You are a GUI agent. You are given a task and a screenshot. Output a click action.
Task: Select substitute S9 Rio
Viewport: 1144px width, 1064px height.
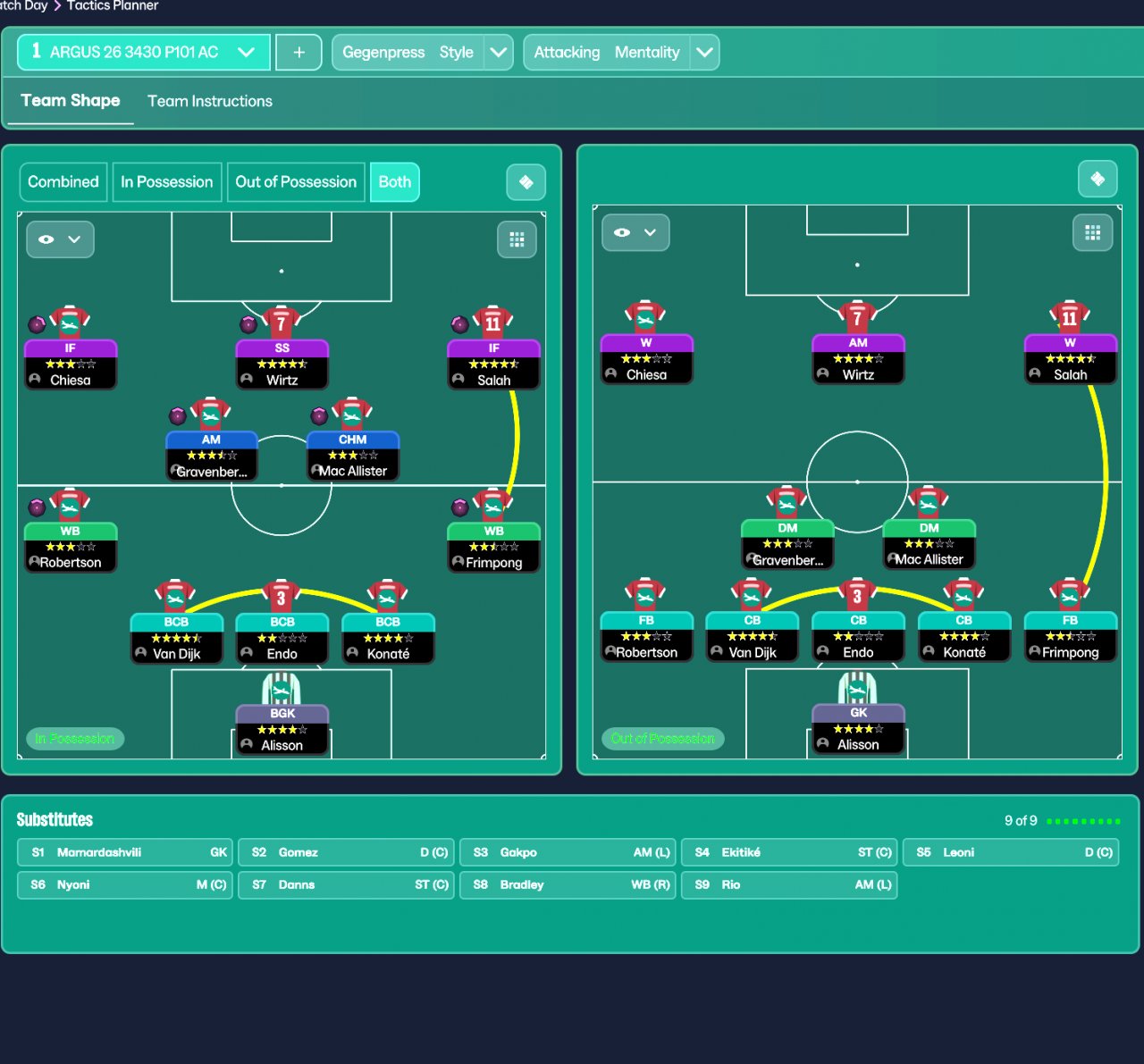(x=790, y=884)
